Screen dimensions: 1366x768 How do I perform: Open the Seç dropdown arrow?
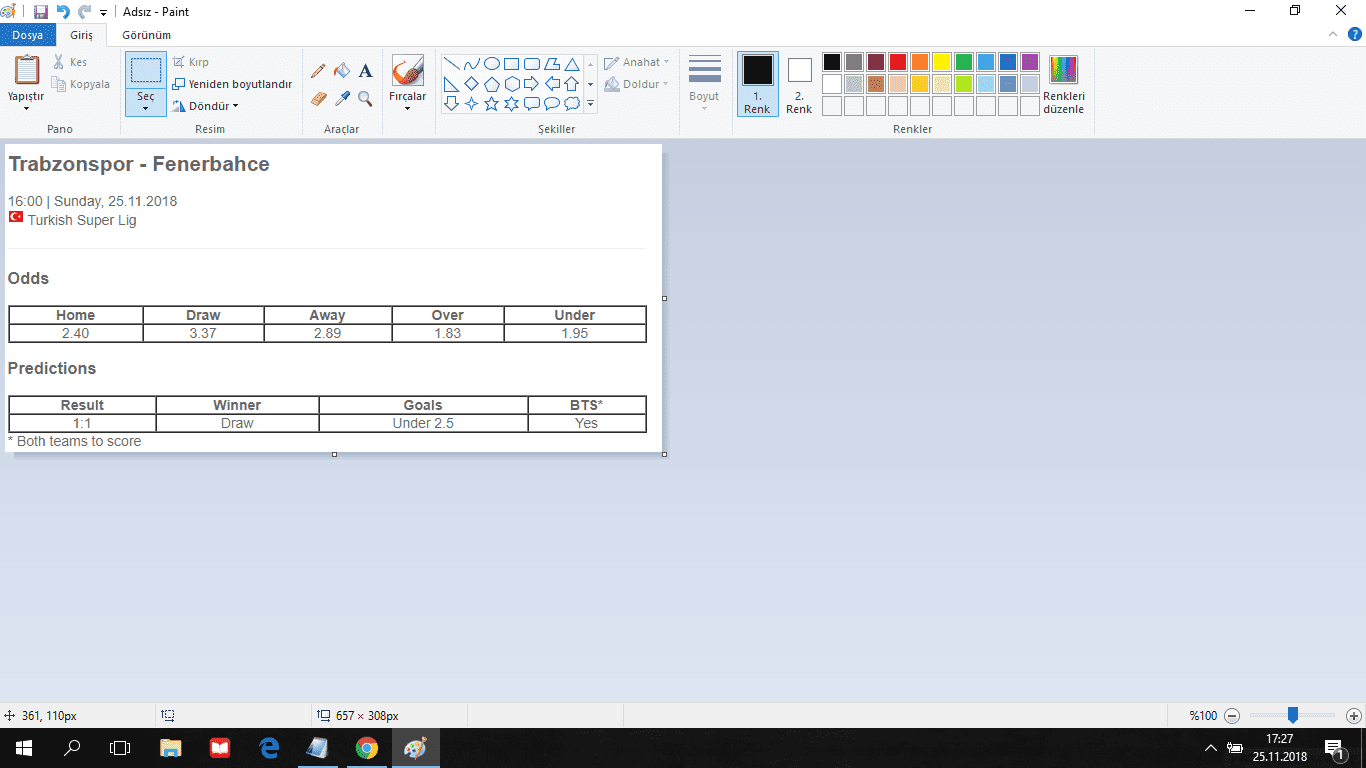146,108
